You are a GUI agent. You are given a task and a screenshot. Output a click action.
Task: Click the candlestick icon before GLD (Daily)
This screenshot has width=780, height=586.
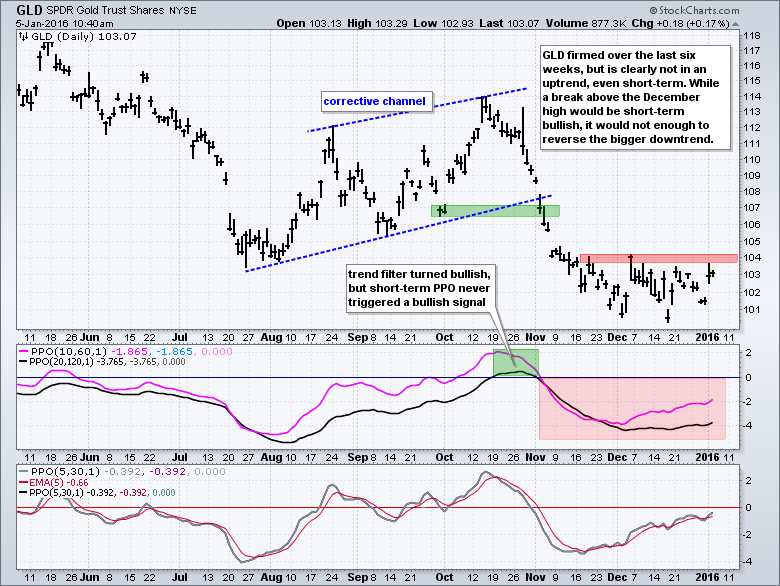tap(23, 36)
